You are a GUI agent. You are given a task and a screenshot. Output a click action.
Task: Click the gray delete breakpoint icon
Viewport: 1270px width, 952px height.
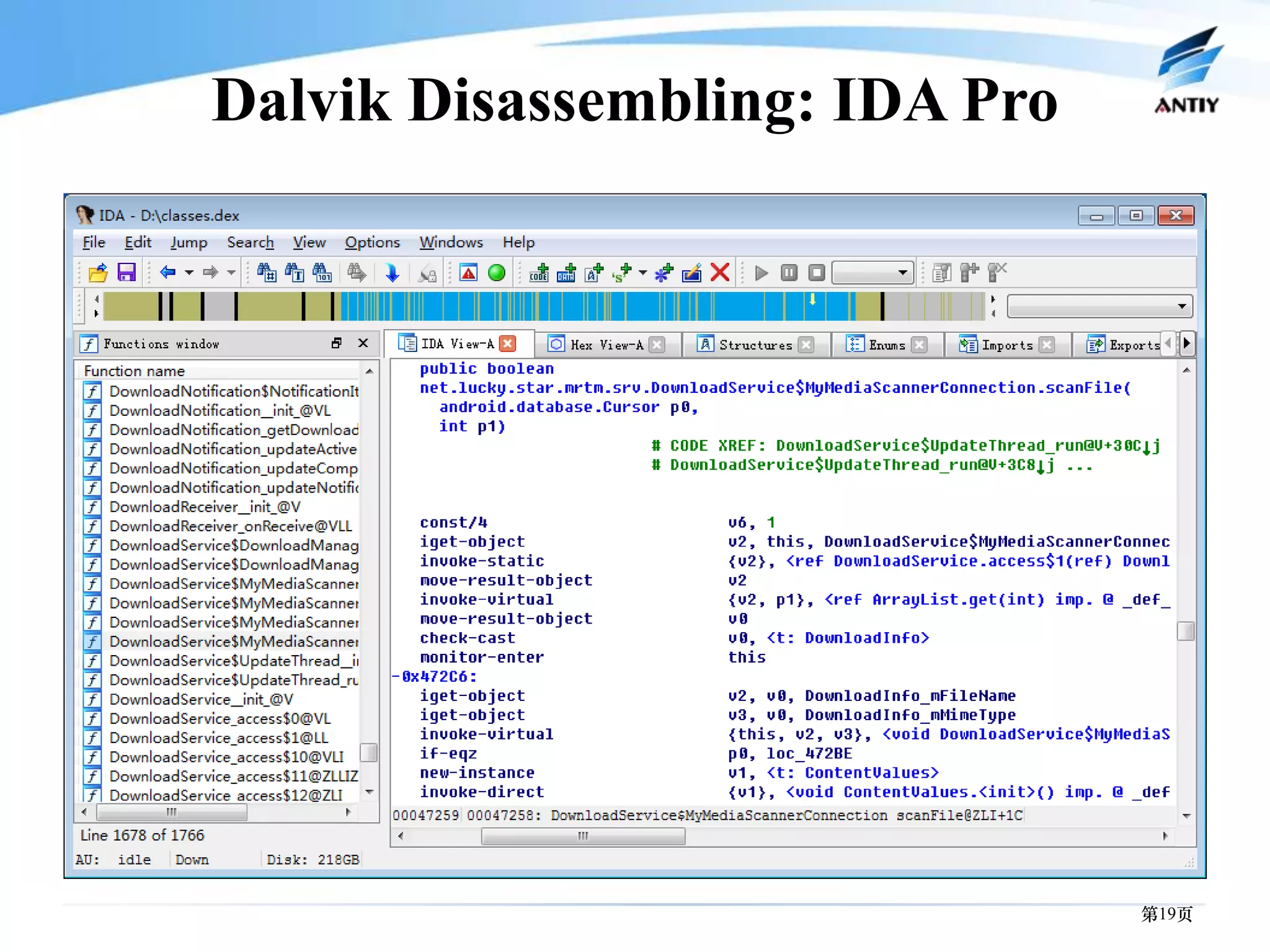click(997, 273)
